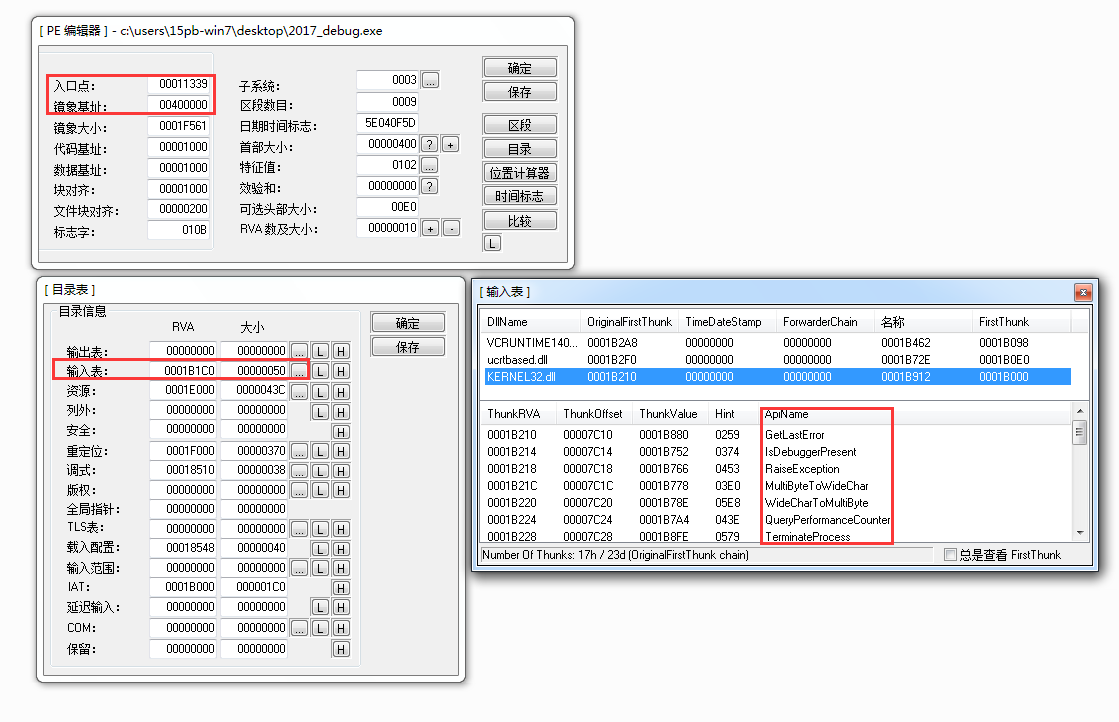Click 保存 in the 目录表 window

(x=407, y=347)
